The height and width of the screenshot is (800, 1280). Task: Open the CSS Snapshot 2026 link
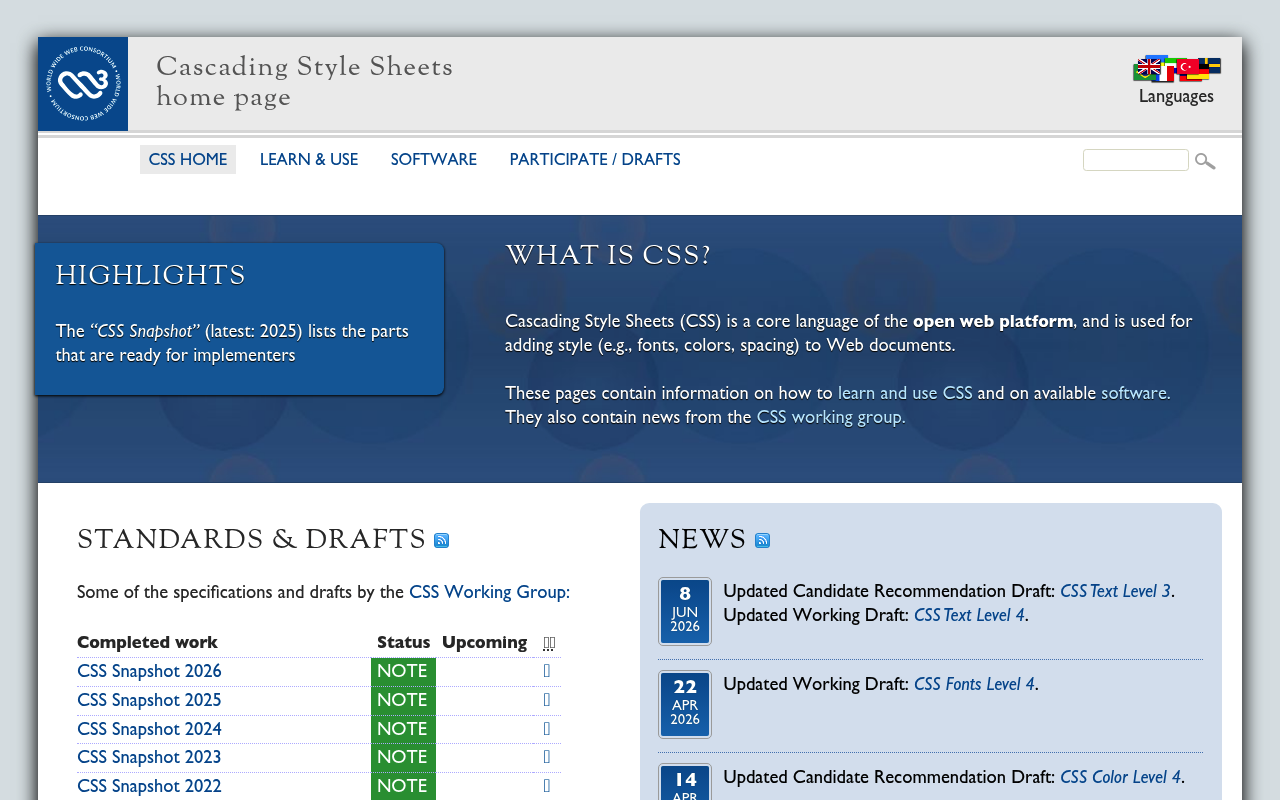tap(149, 671)
